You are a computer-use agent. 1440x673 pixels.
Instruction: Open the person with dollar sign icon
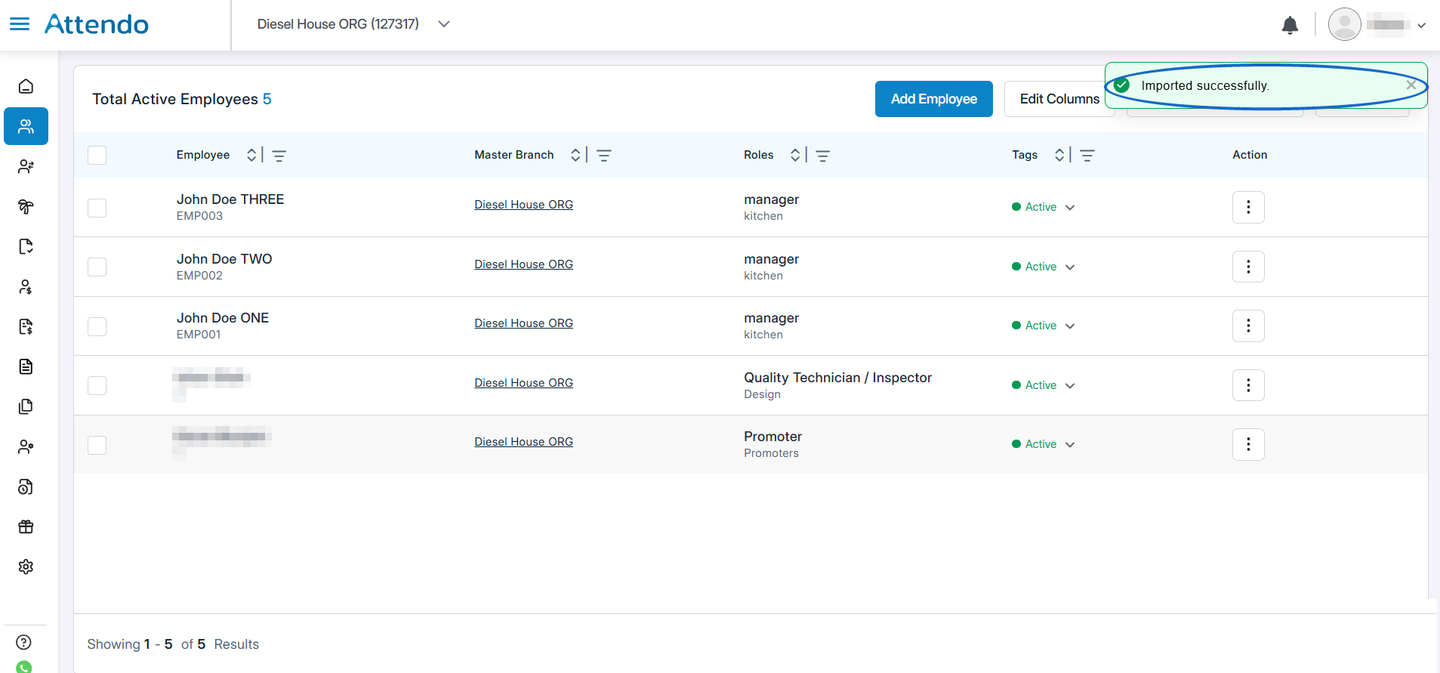pos(26,286)
